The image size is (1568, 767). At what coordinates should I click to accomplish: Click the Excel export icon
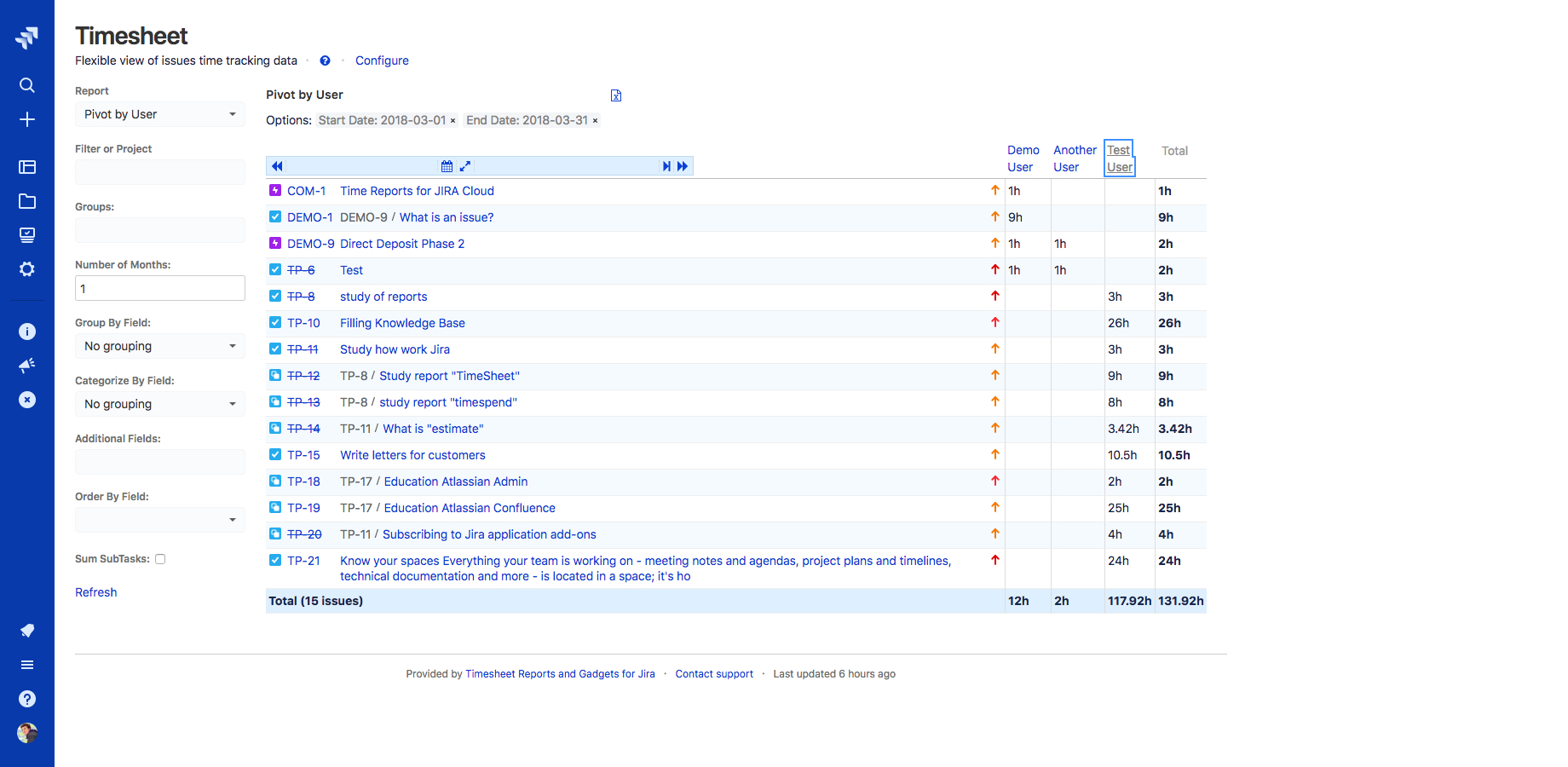tap(616, 95)
